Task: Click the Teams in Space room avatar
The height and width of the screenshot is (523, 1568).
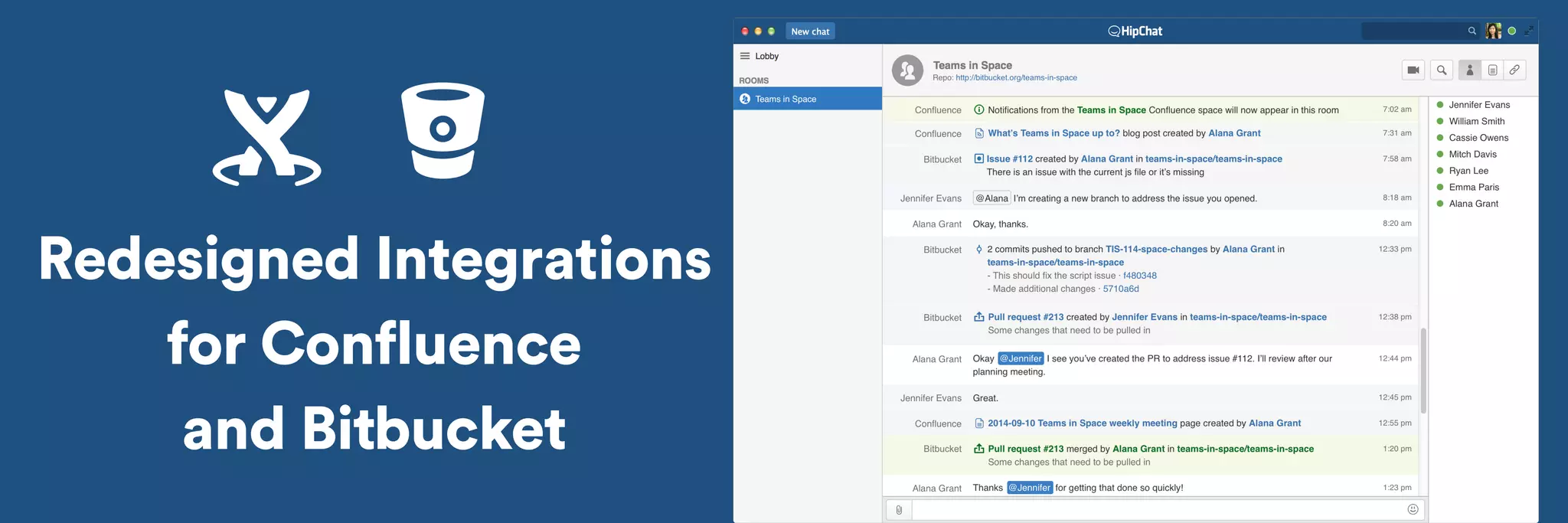Action: (907, 70)
